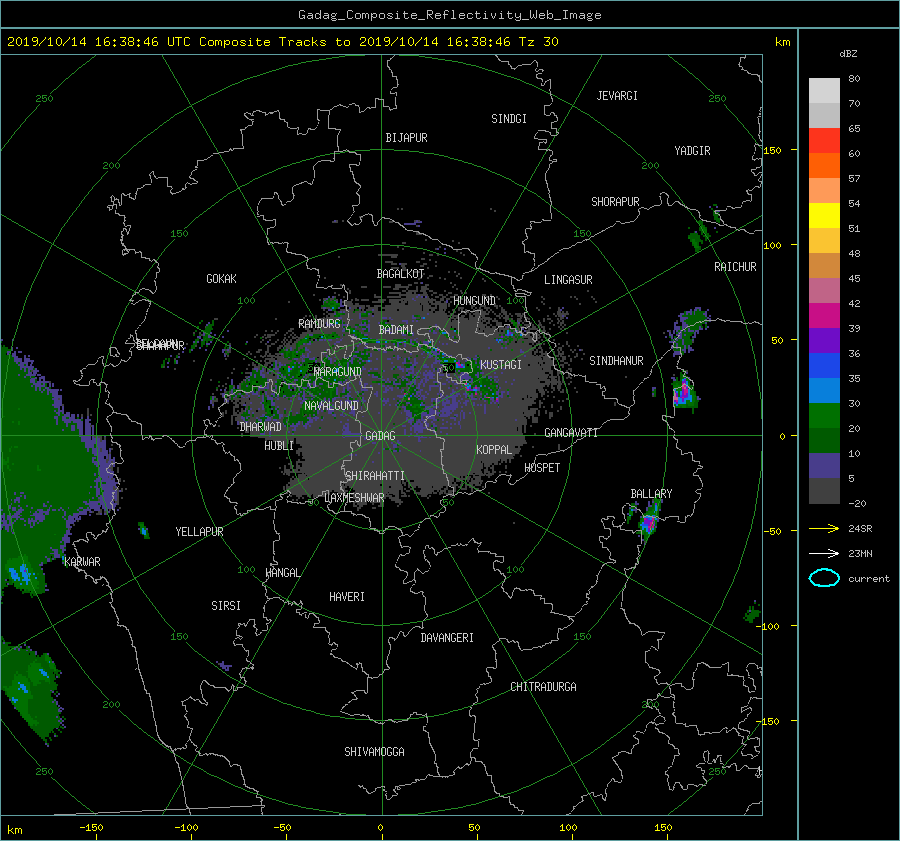Click the YADGIR city label
Screen dimensions: 900x841
692,151
